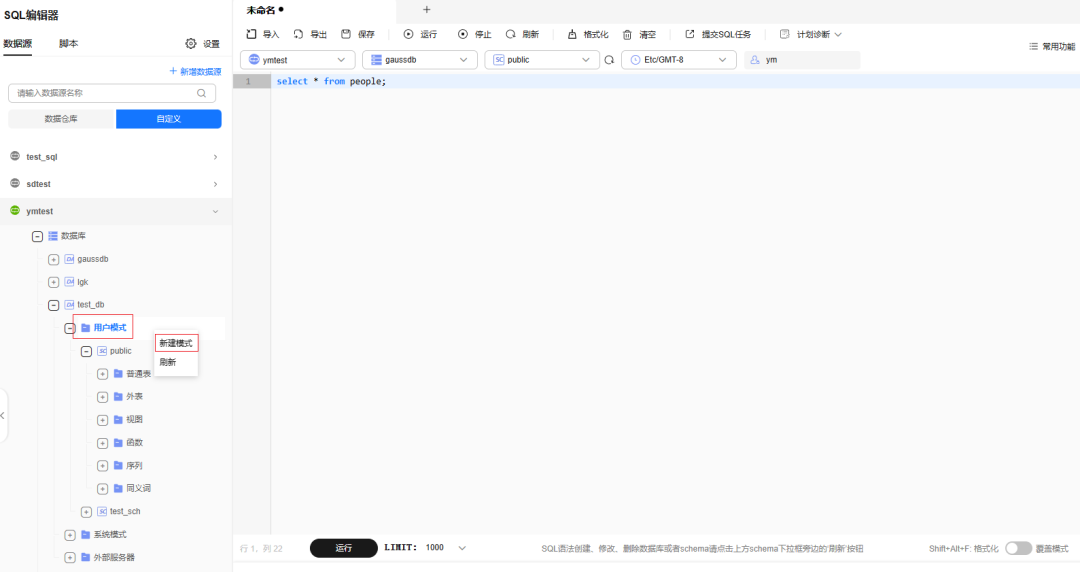
Task: Click the blue 自定义 button
Action: pos(169,119)
